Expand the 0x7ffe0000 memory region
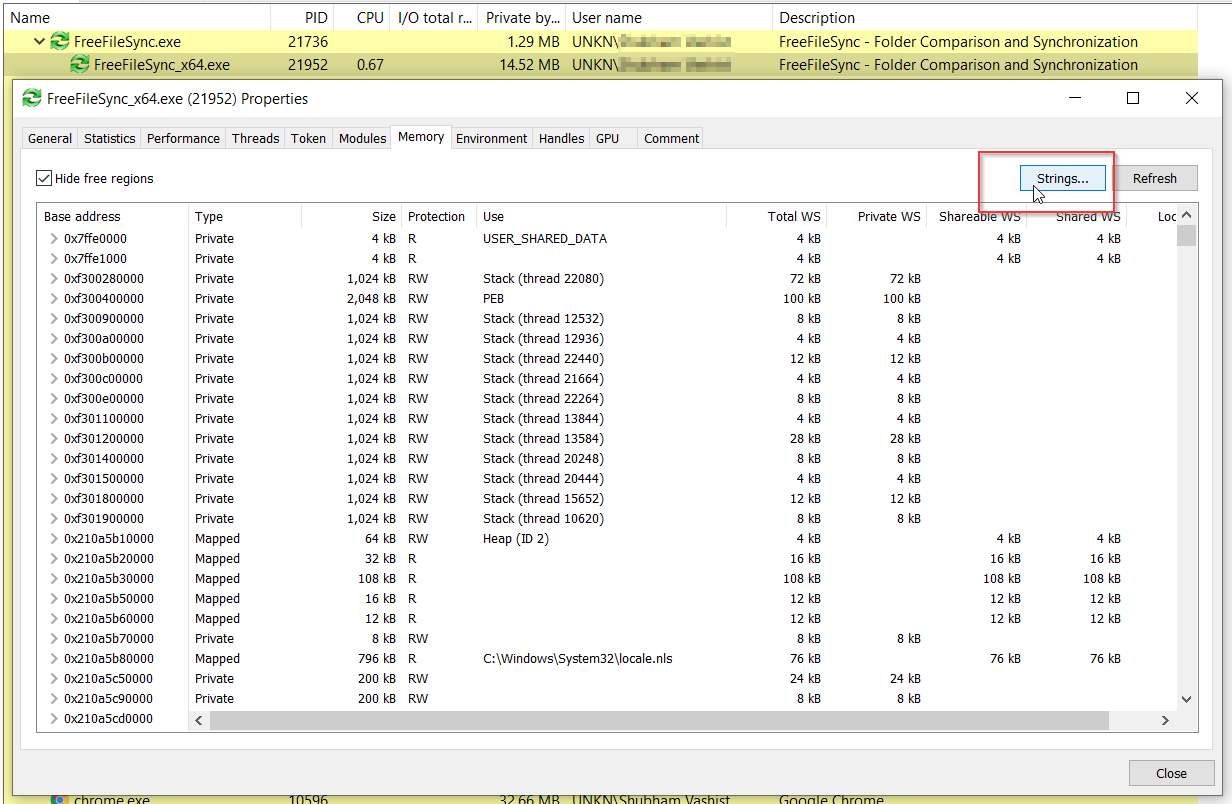Viewport: 1232px width, 804px height. [53, 239]
